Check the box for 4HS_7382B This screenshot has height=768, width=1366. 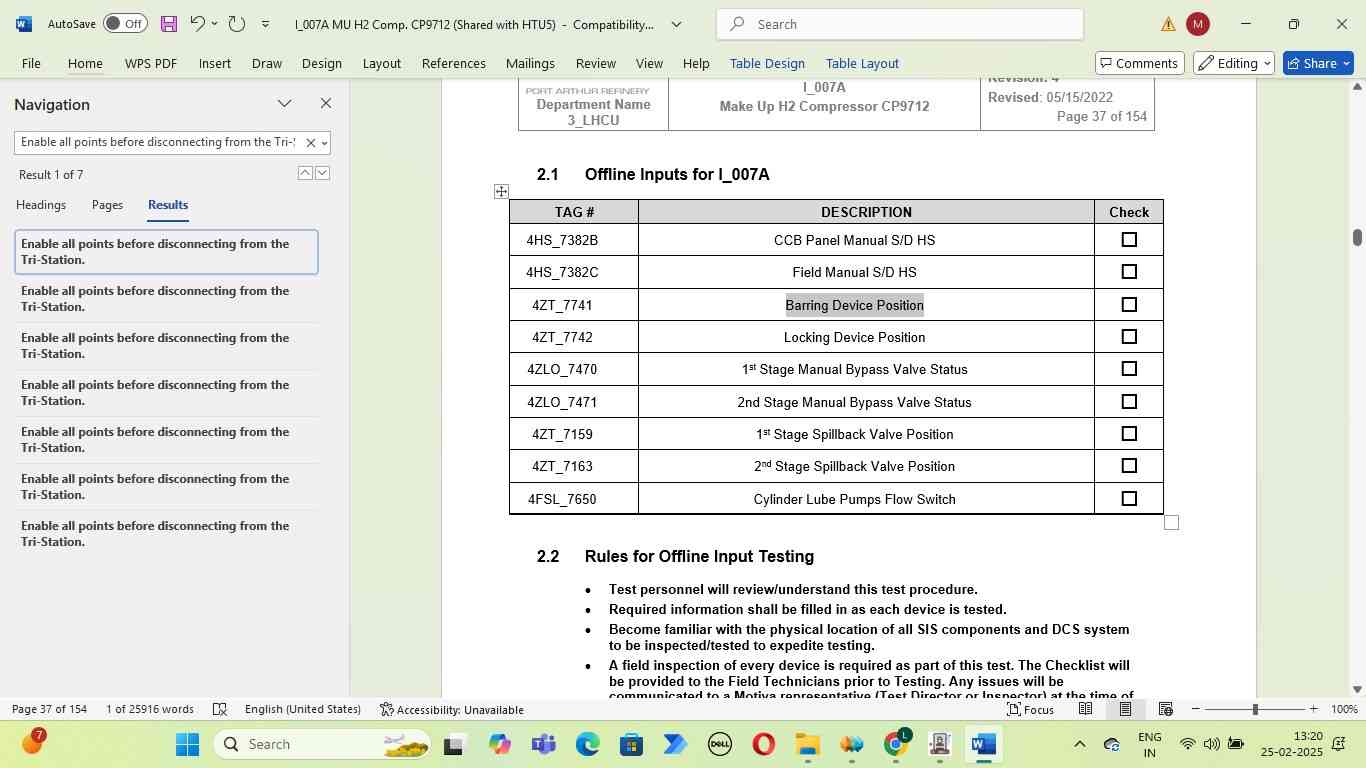1129,240
